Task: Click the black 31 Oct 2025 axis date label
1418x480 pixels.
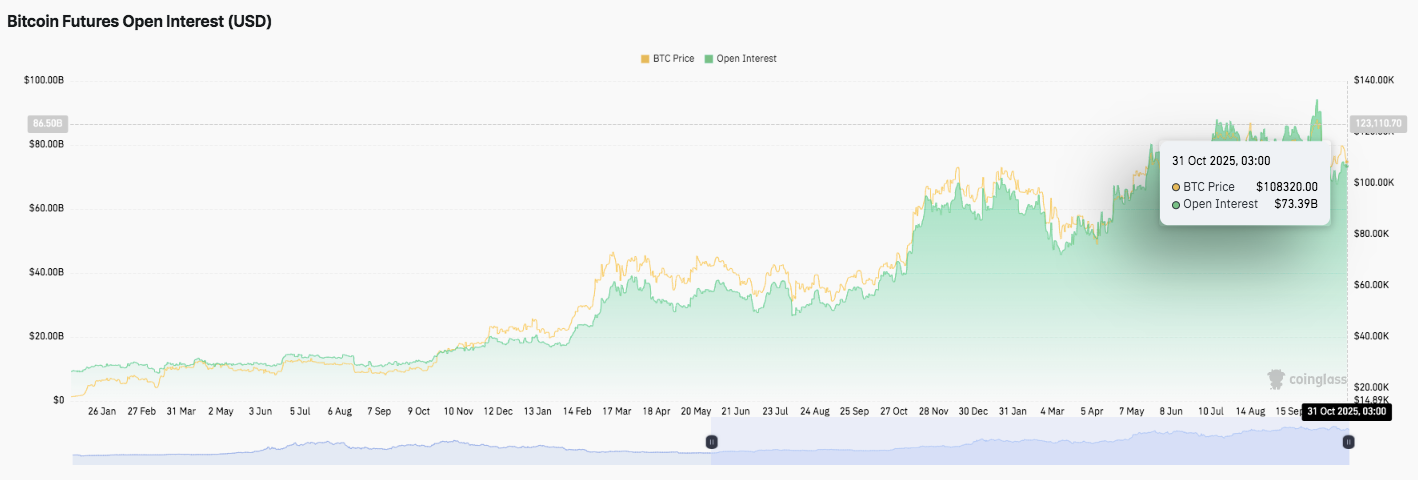Action: click(1346, 411)
